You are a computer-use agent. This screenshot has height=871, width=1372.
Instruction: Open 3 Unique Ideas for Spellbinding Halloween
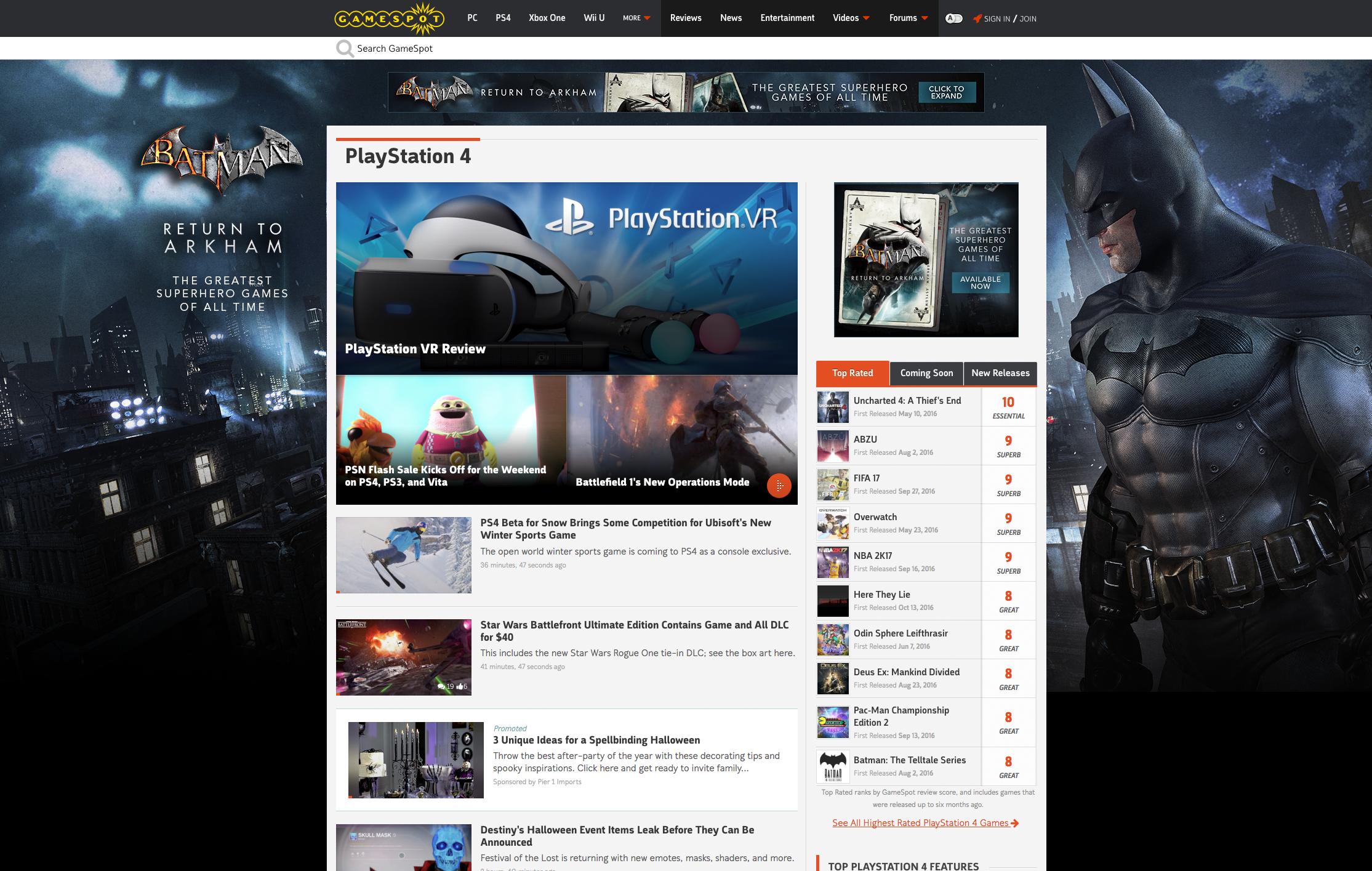point(596,740)
